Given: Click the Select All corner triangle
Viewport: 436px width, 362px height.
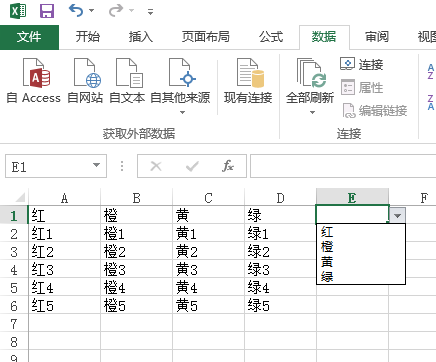Looking at the screenshot, I should coord(20,198).
